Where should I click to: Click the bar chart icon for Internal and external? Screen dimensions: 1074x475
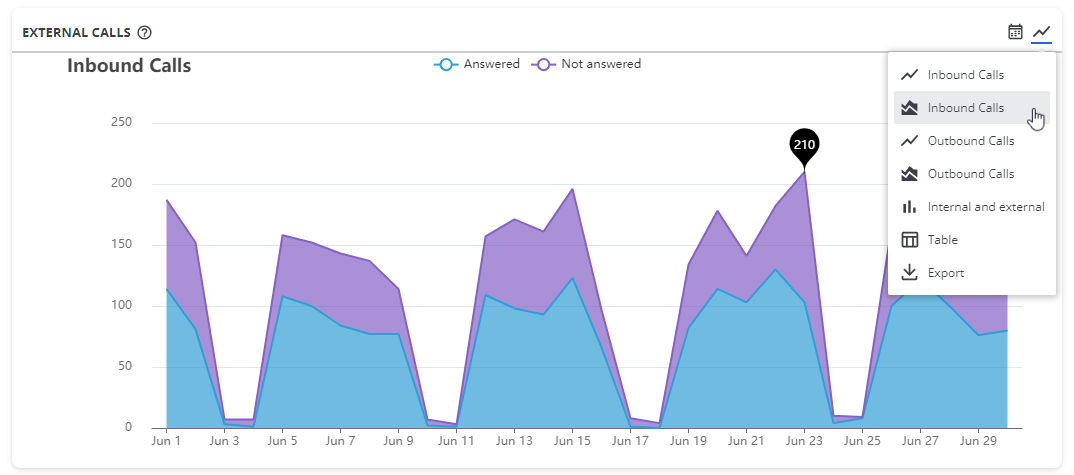click(x=909, y=207)
